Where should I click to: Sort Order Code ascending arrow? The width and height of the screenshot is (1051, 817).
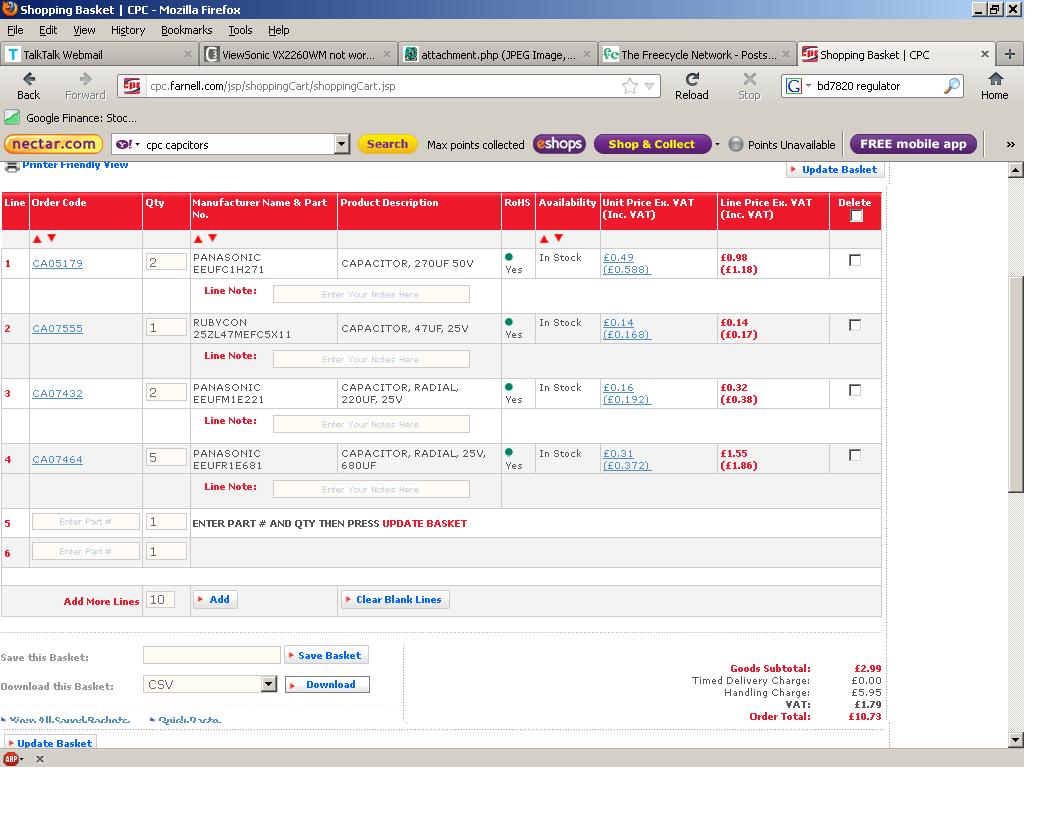coord(38,239)
